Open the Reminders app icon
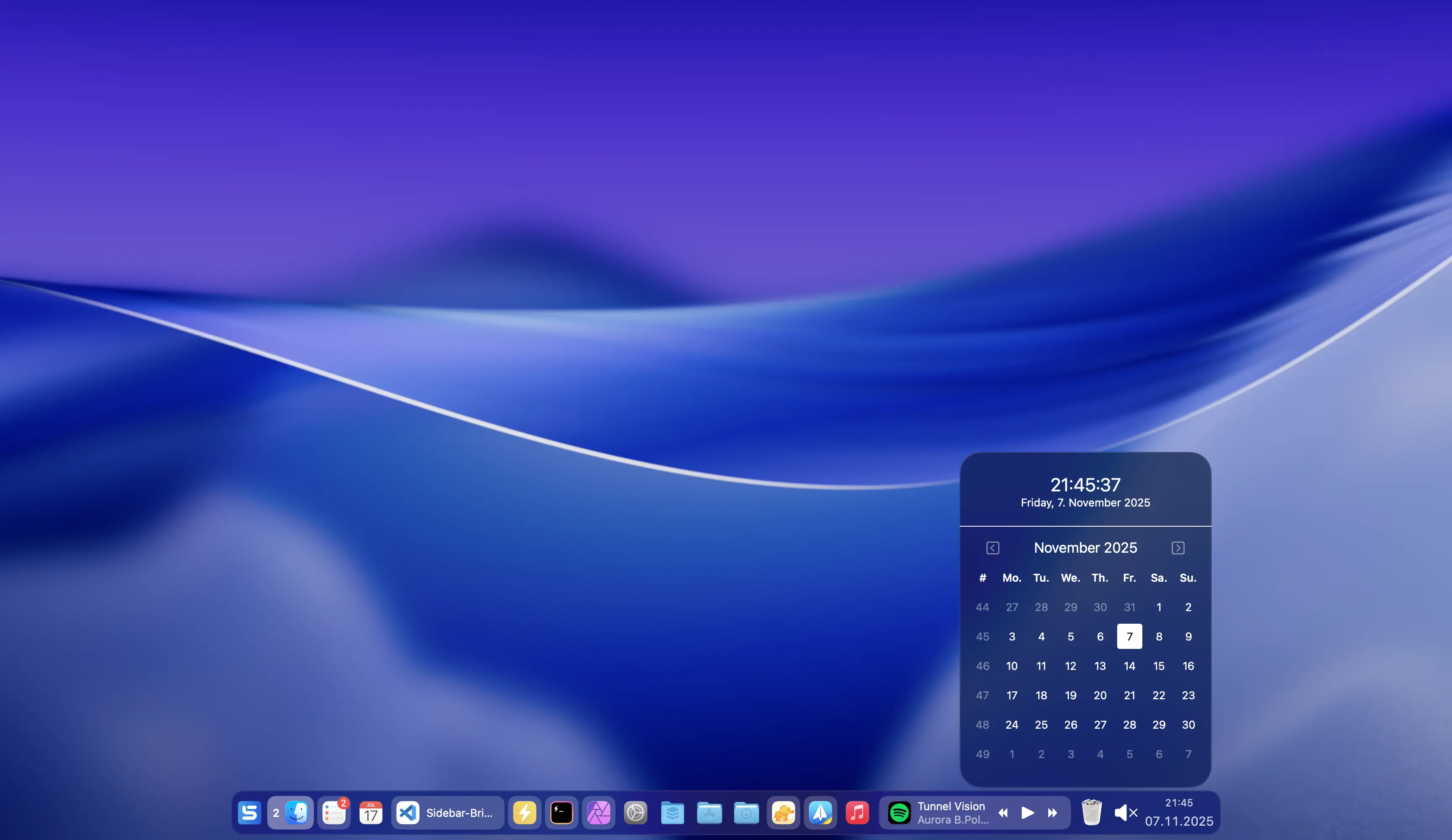Image resolution: width=1452 pixels, height=840 pixels. 334,813
